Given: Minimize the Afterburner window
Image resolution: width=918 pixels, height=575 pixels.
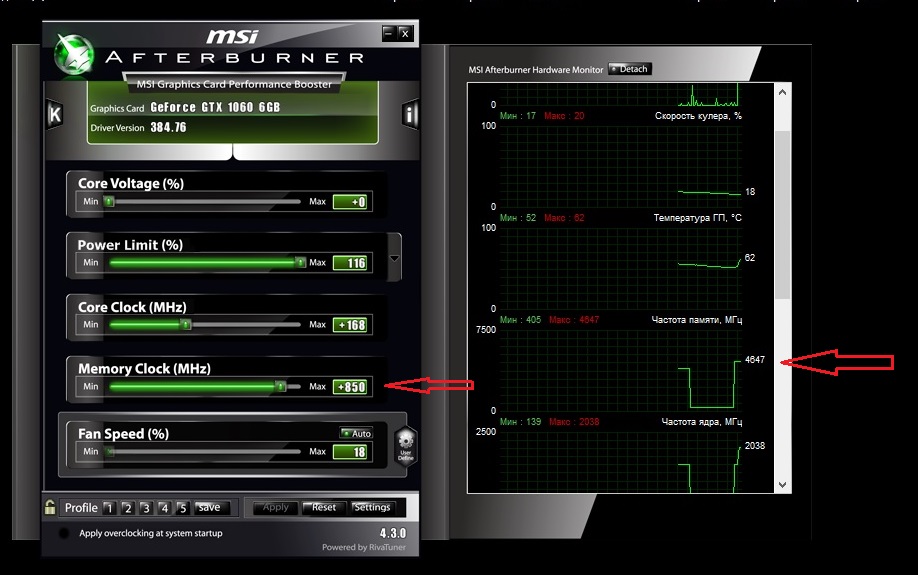Looking at the screenshot, I should tap(389, 33).
